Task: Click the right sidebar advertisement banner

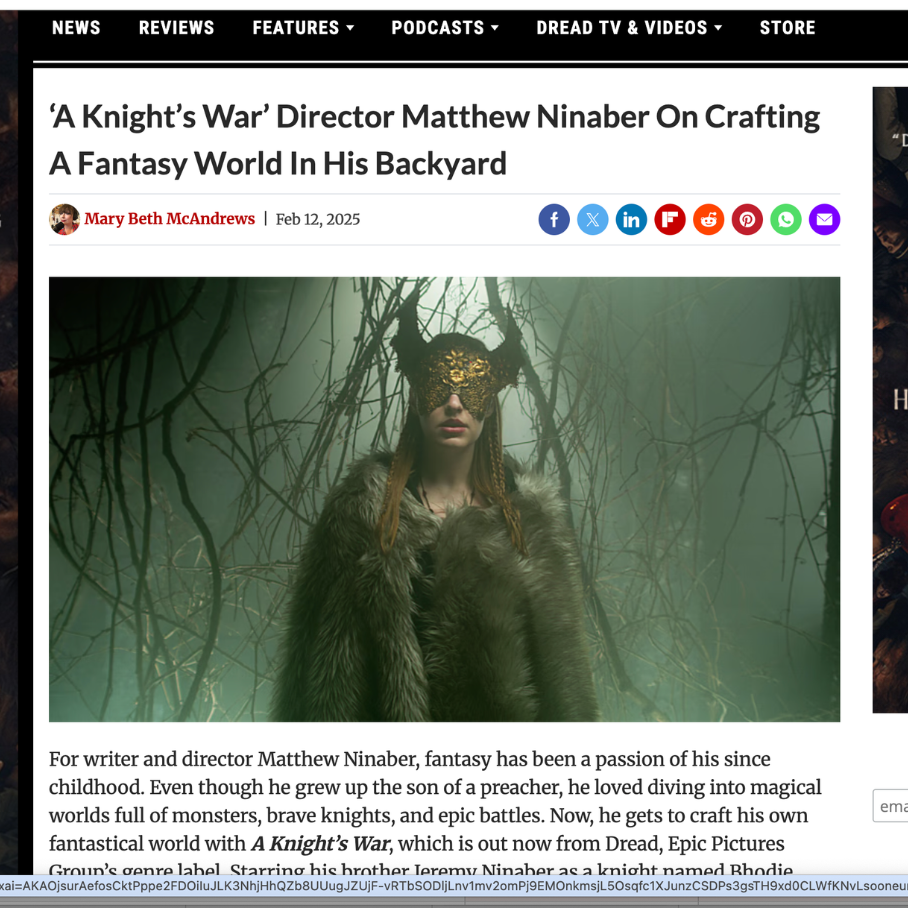Action: coord(890,400)
